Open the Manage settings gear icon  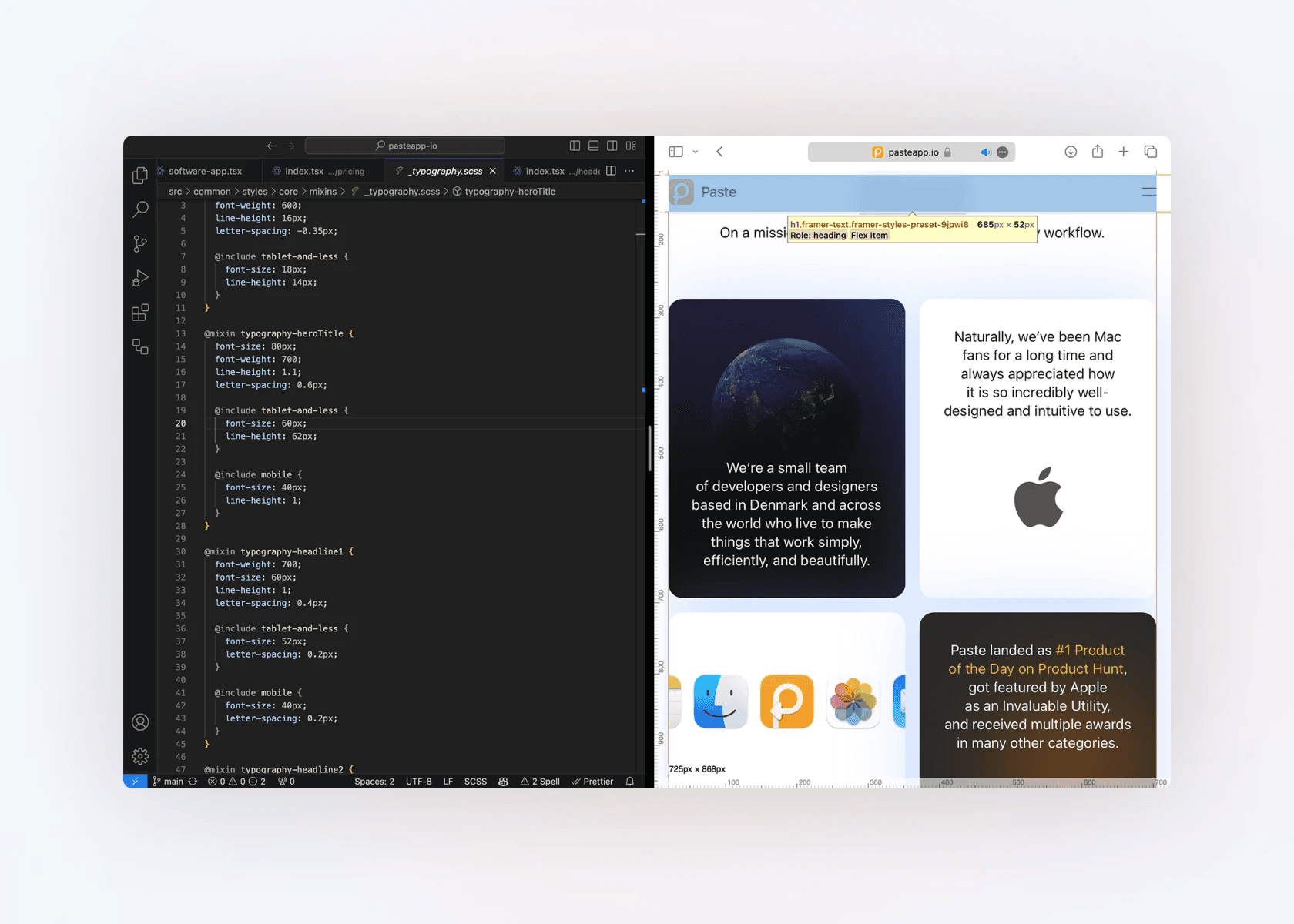click(140, 756)
